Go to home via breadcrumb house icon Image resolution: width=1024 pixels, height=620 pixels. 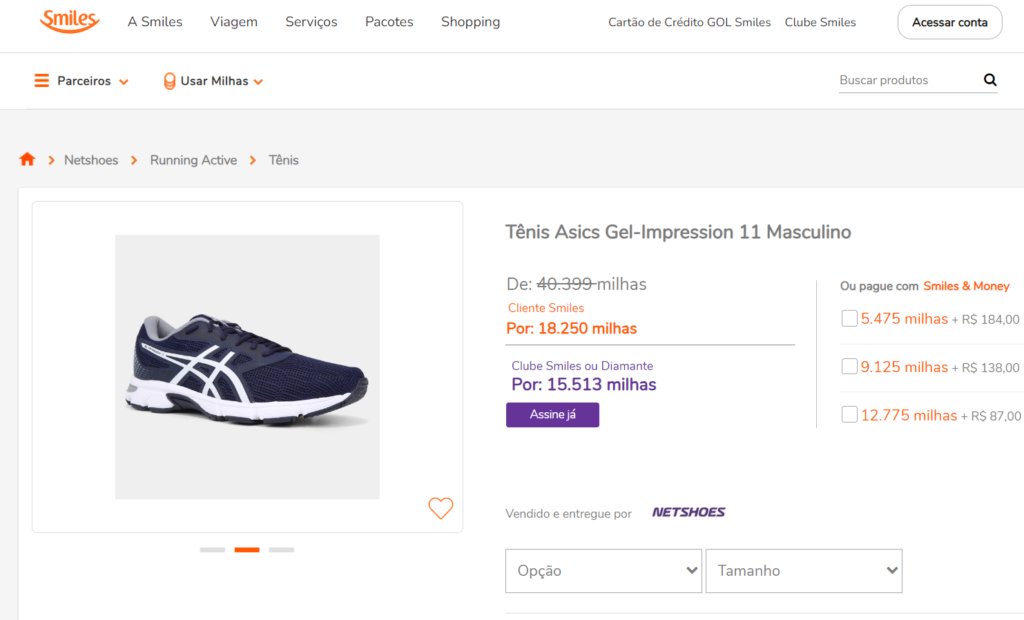click(27, 159)
